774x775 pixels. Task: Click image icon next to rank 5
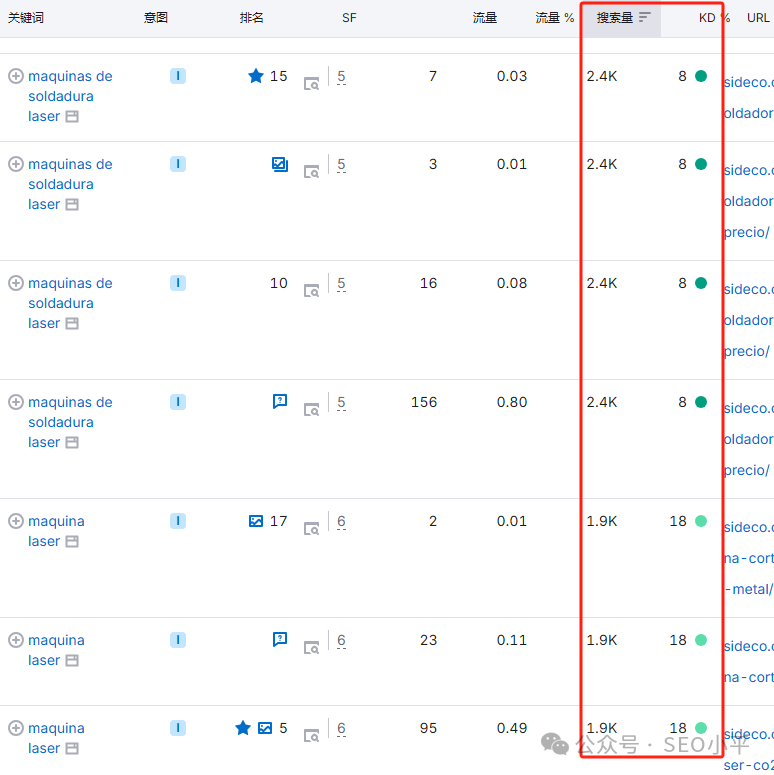pos(265,728)
